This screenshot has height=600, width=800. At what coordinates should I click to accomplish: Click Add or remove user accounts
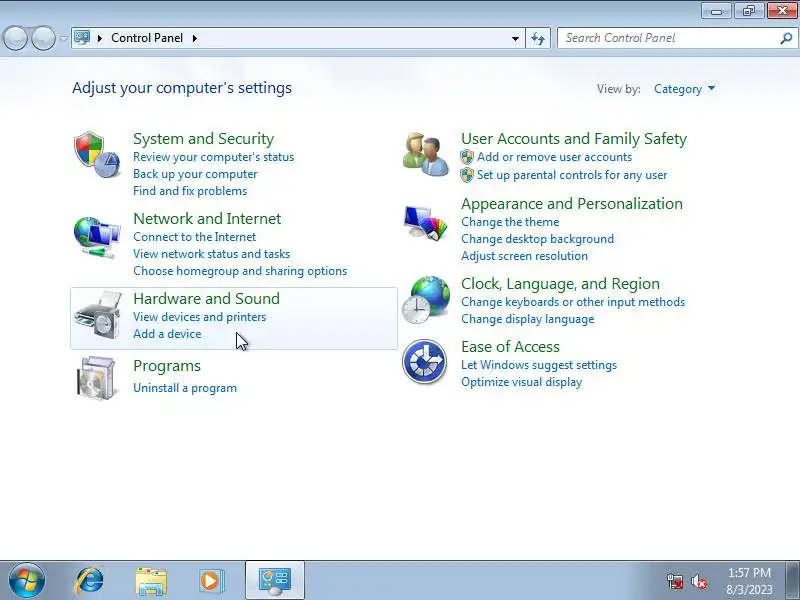click(x=554, y=157)
